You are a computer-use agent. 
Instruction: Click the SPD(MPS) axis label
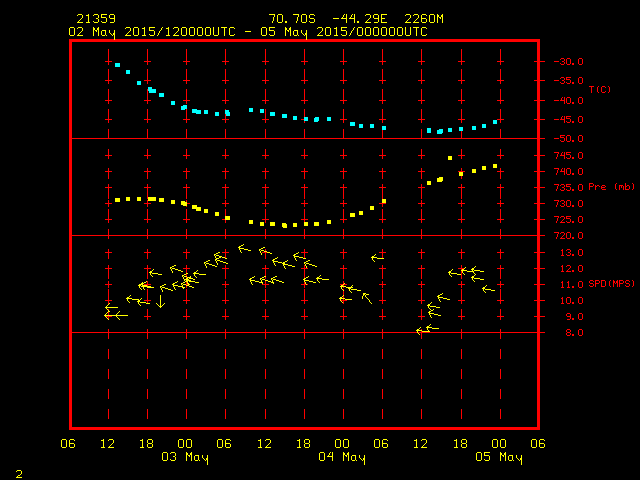point(611,283)
